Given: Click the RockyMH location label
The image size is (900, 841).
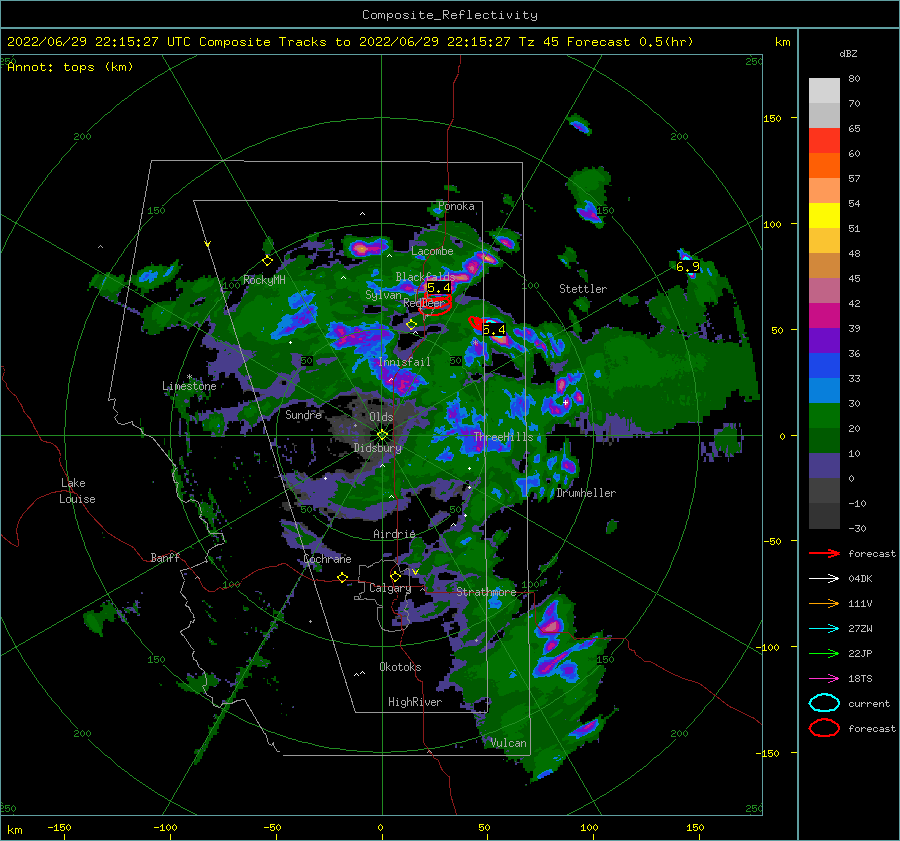Looking at the screenshot, I should (x=264, y=280).
